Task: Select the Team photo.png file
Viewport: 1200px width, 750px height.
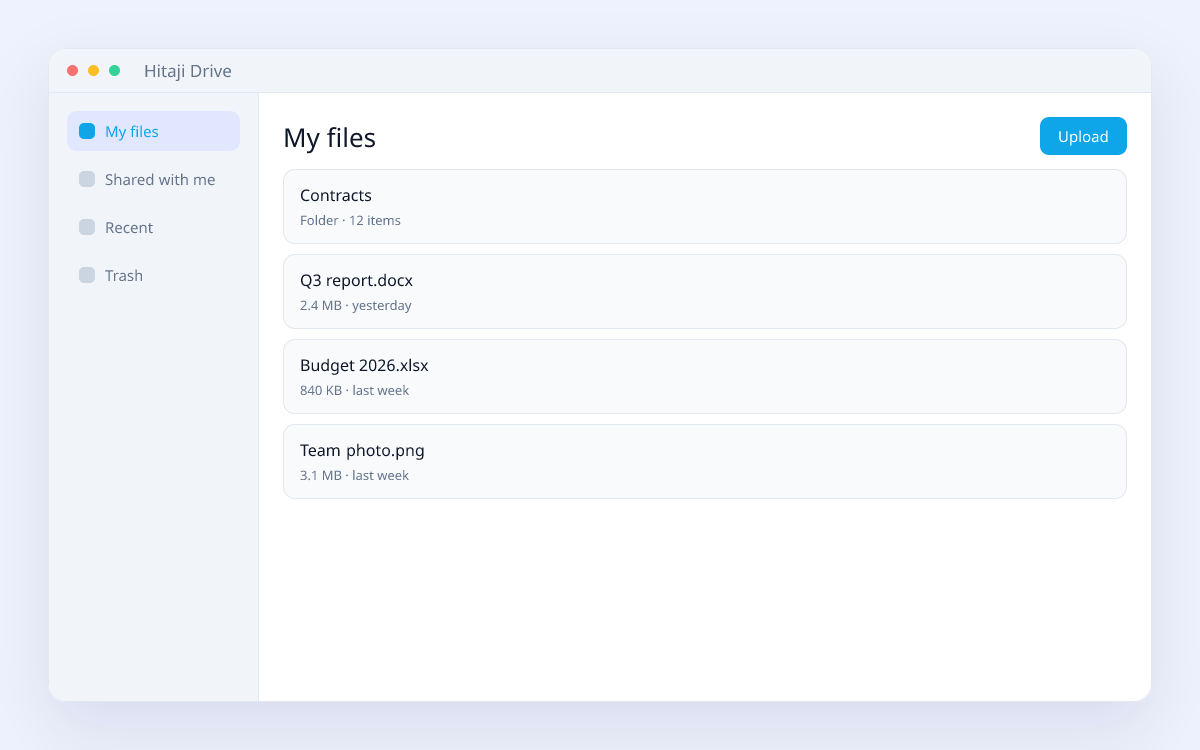Action: click(x=705, y=461)
